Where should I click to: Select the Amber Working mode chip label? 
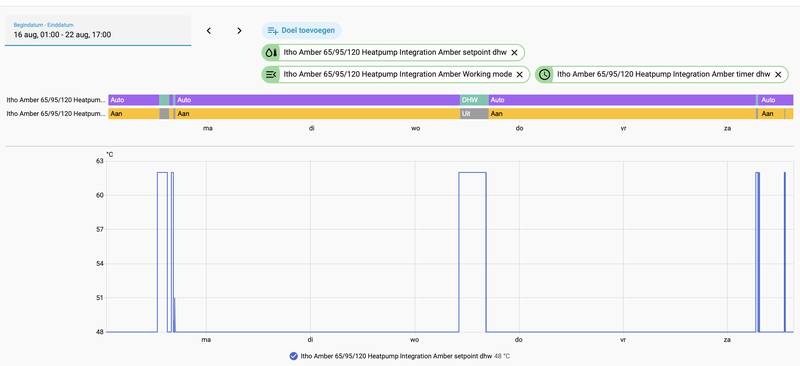point(397,75)
